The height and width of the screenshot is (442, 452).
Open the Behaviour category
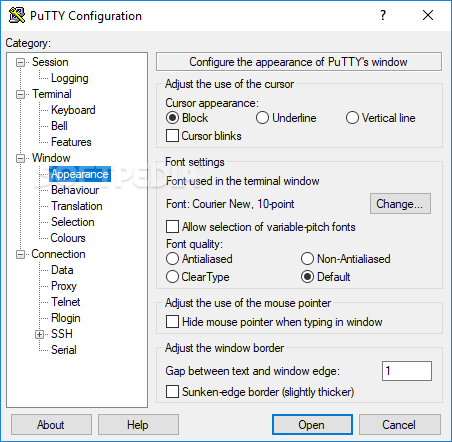(x=75, y=190)
